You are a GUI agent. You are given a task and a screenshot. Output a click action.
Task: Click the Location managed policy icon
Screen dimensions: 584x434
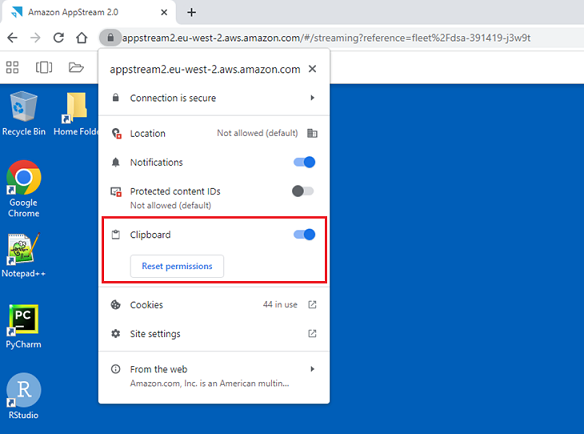(x=312, y=133)
